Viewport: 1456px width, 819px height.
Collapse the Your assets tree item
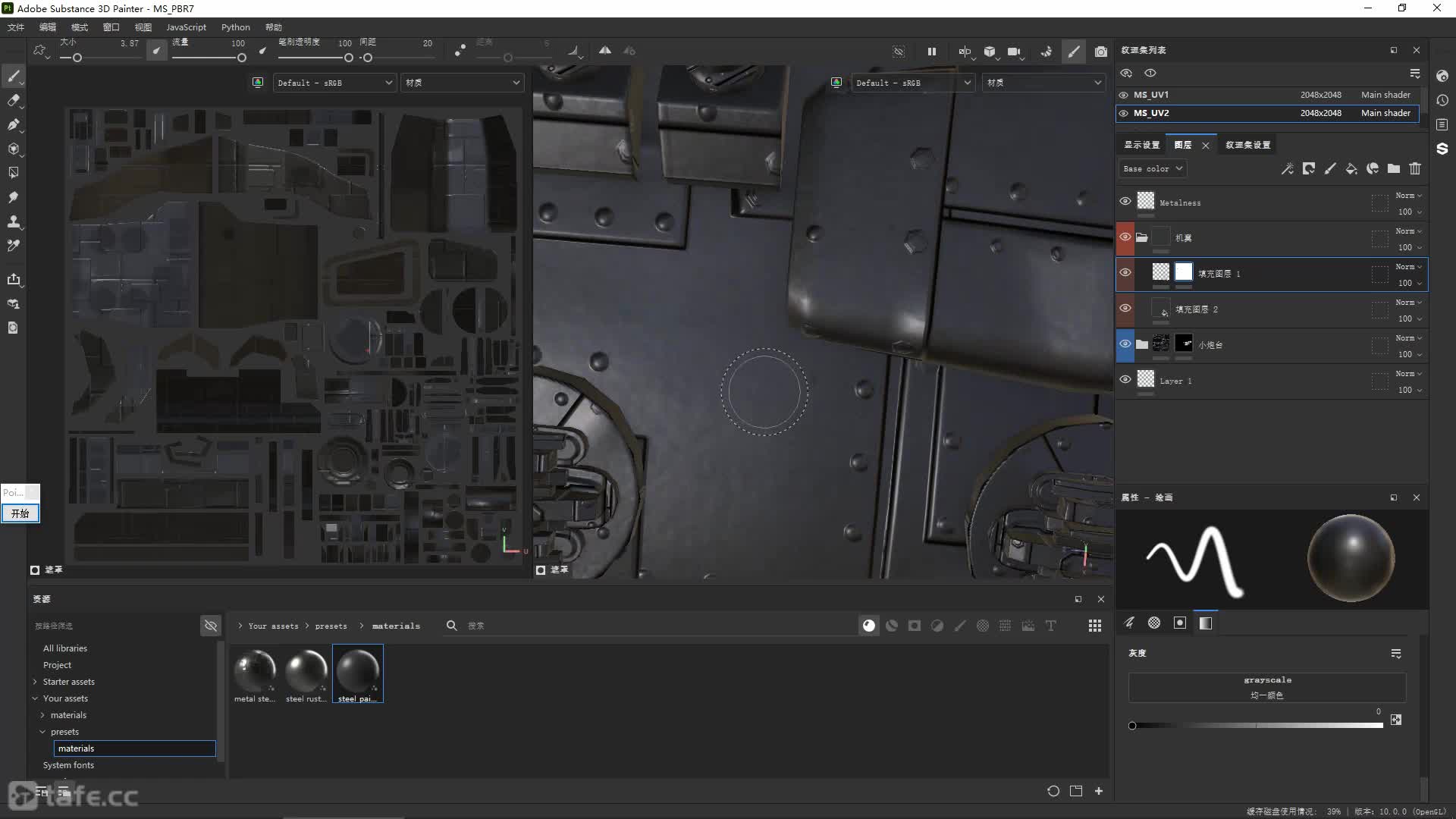pos(35,698)
